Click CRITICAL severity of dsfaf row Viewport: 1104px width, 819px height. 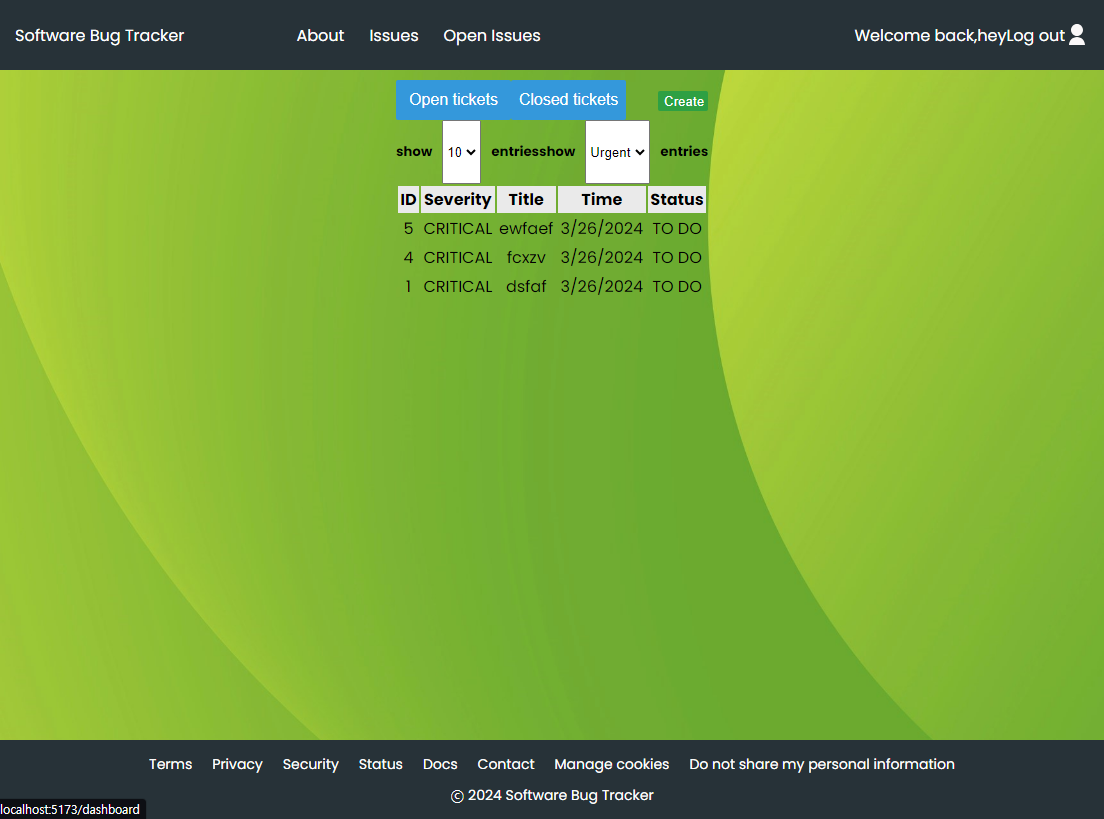(x=458, y=287)
